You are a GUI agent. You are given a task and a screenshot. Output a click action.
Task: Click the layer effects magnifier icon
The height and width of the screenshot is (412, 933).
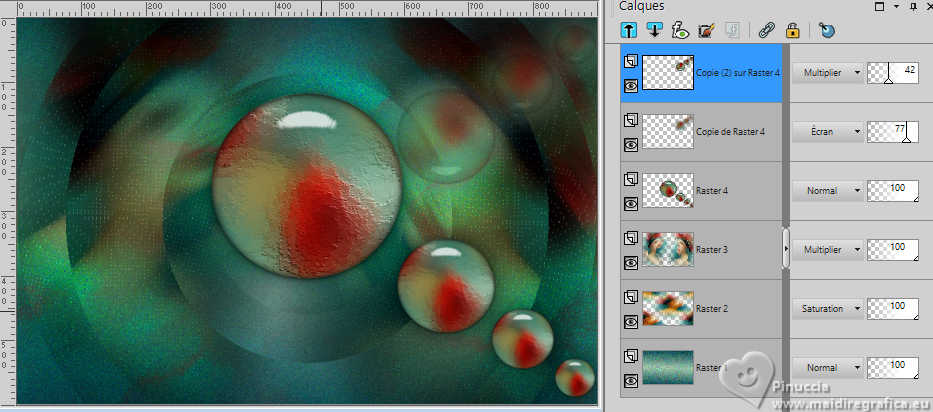coord(825,29)
